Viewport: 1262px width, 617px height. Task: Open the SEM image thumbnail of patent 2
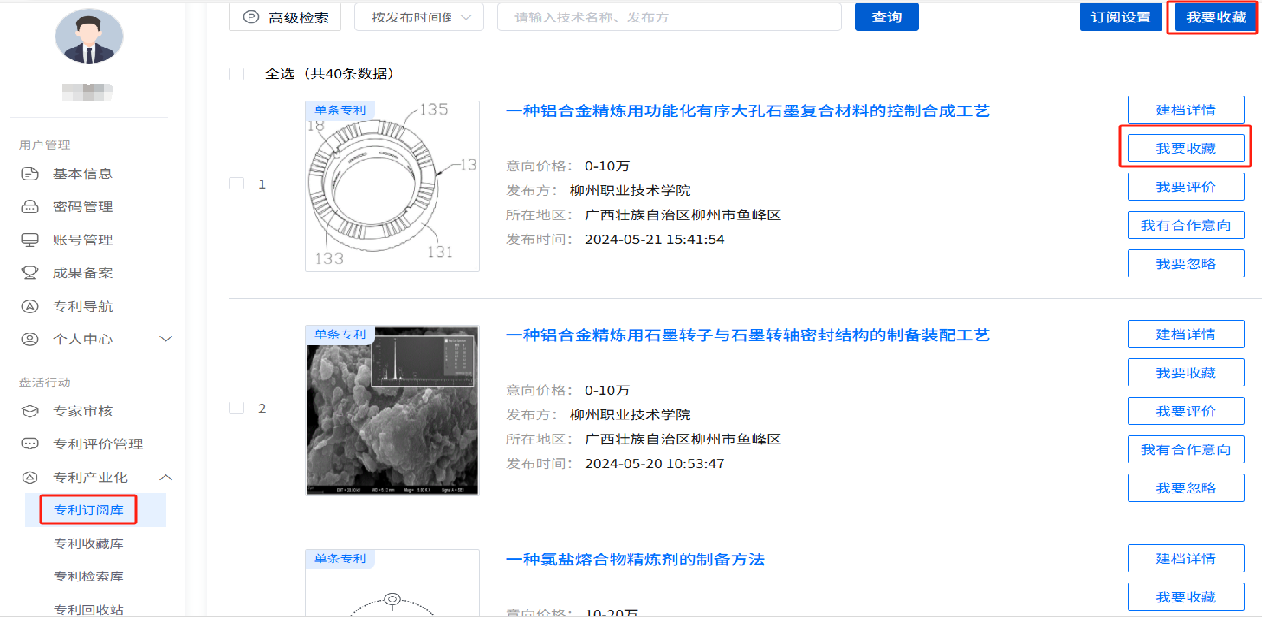point(392,410)
